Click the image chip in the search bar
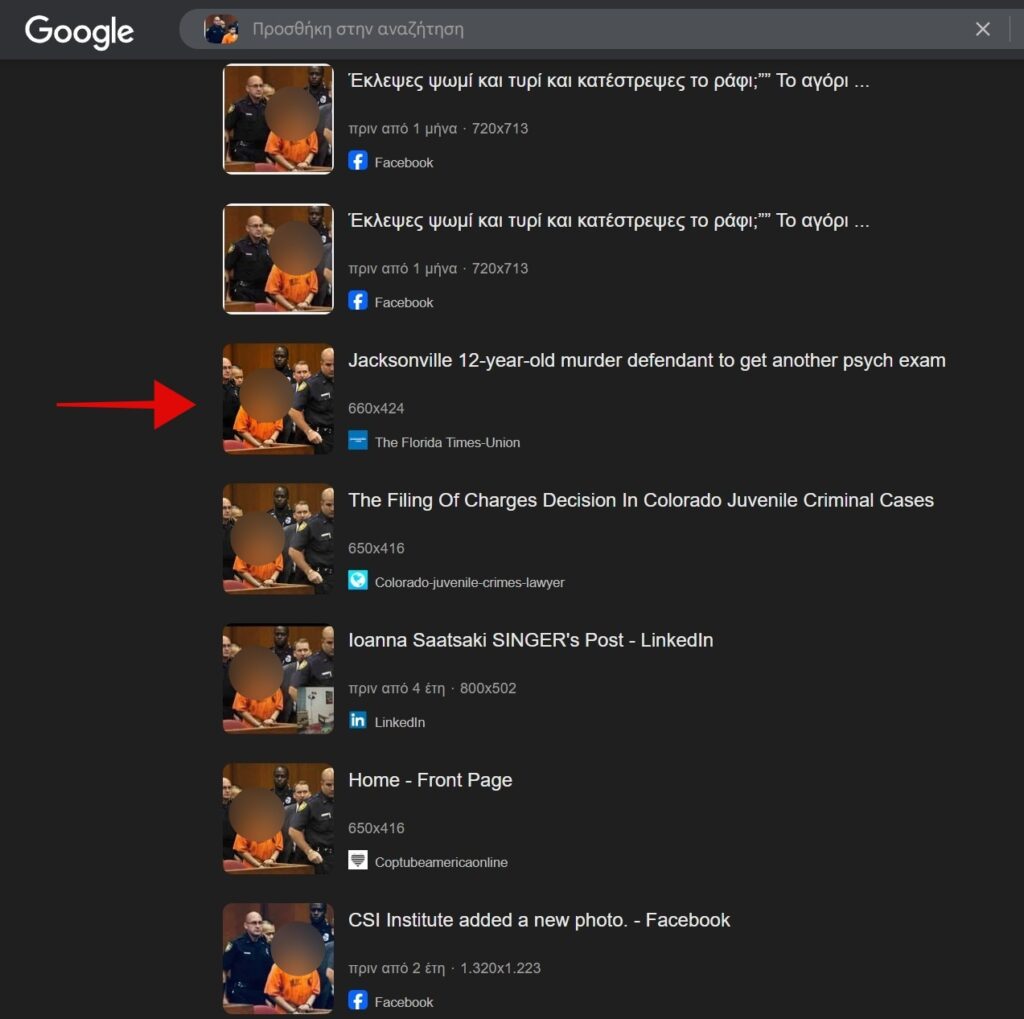The height and width of the screenshot is (1019, 1024). tap(221, 29)
